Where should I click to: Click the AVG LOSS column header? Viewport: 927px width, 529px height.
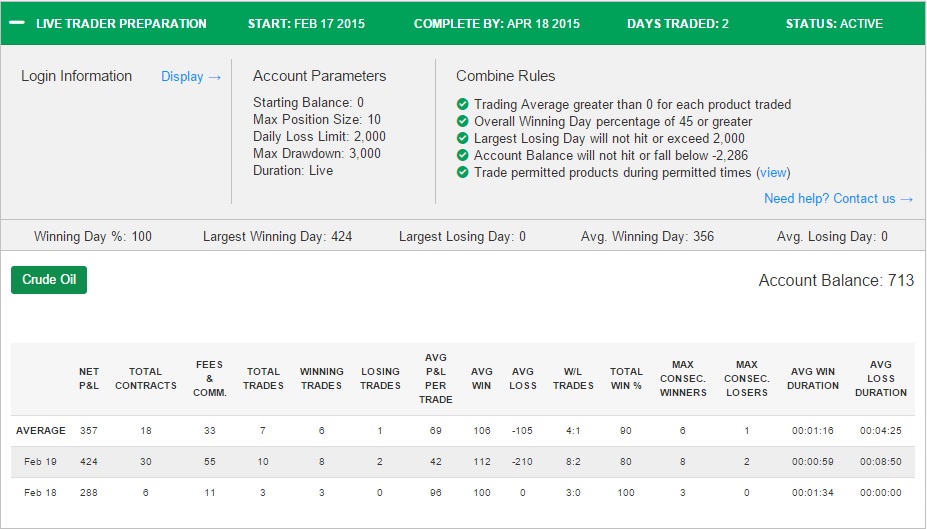(x=523, y=379)
